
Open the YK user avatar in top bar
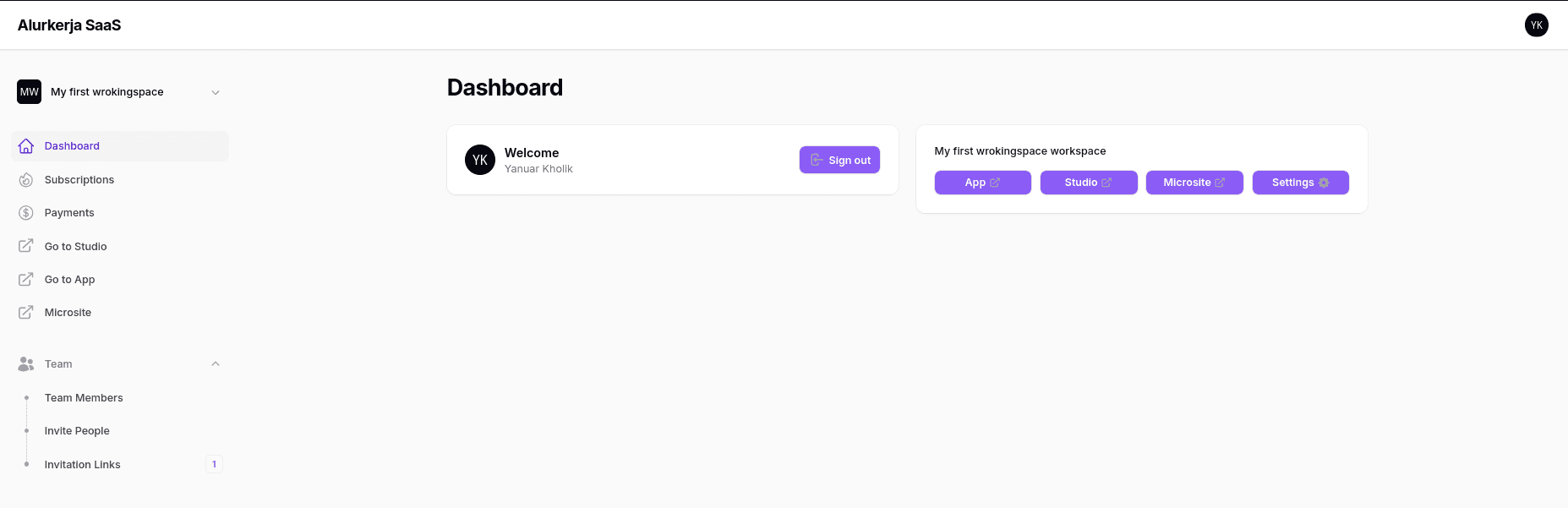(1536, 25)
